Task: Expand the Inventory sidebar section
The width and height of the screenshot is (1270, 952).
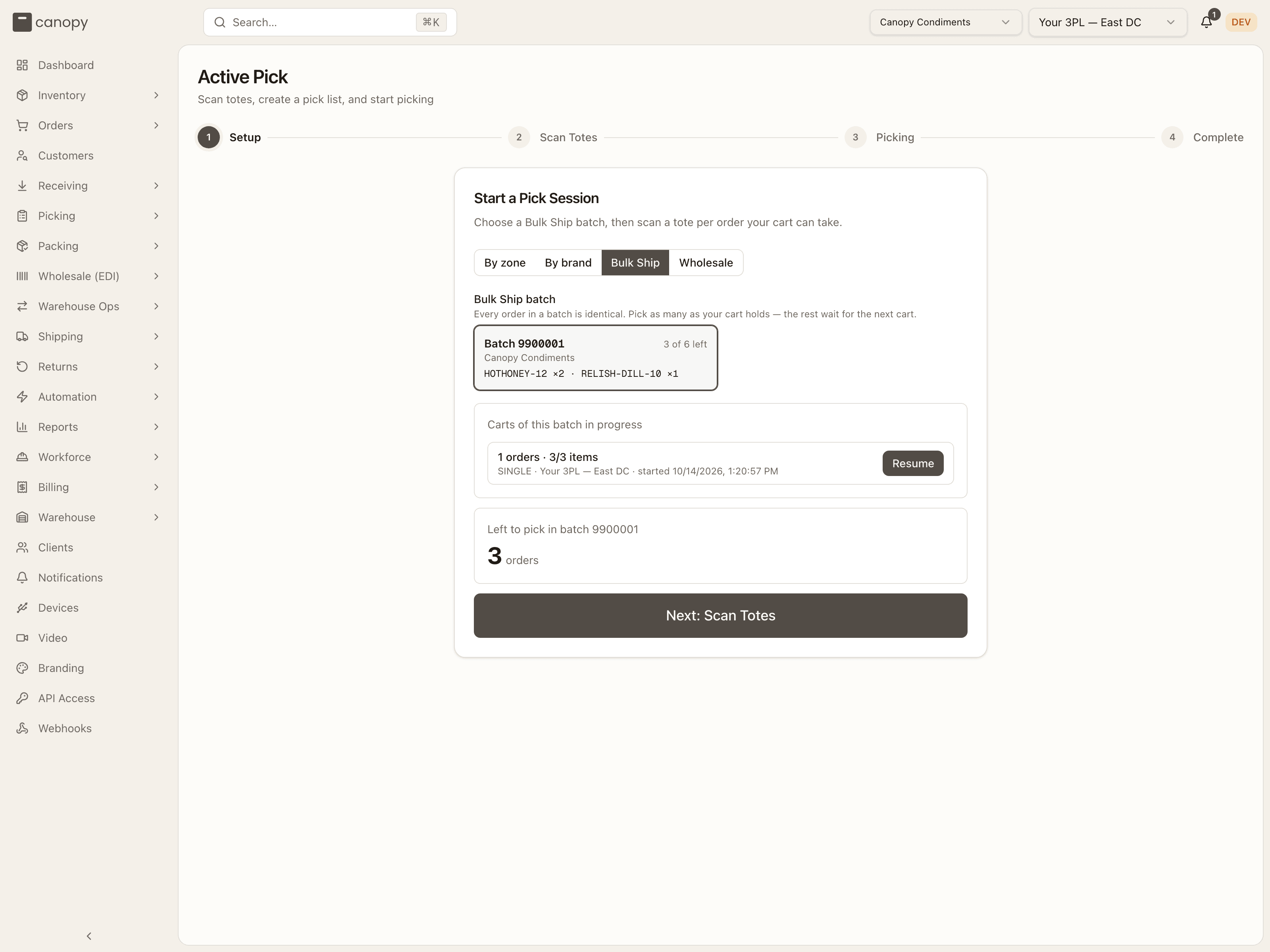Action: (x=88, y=95)
